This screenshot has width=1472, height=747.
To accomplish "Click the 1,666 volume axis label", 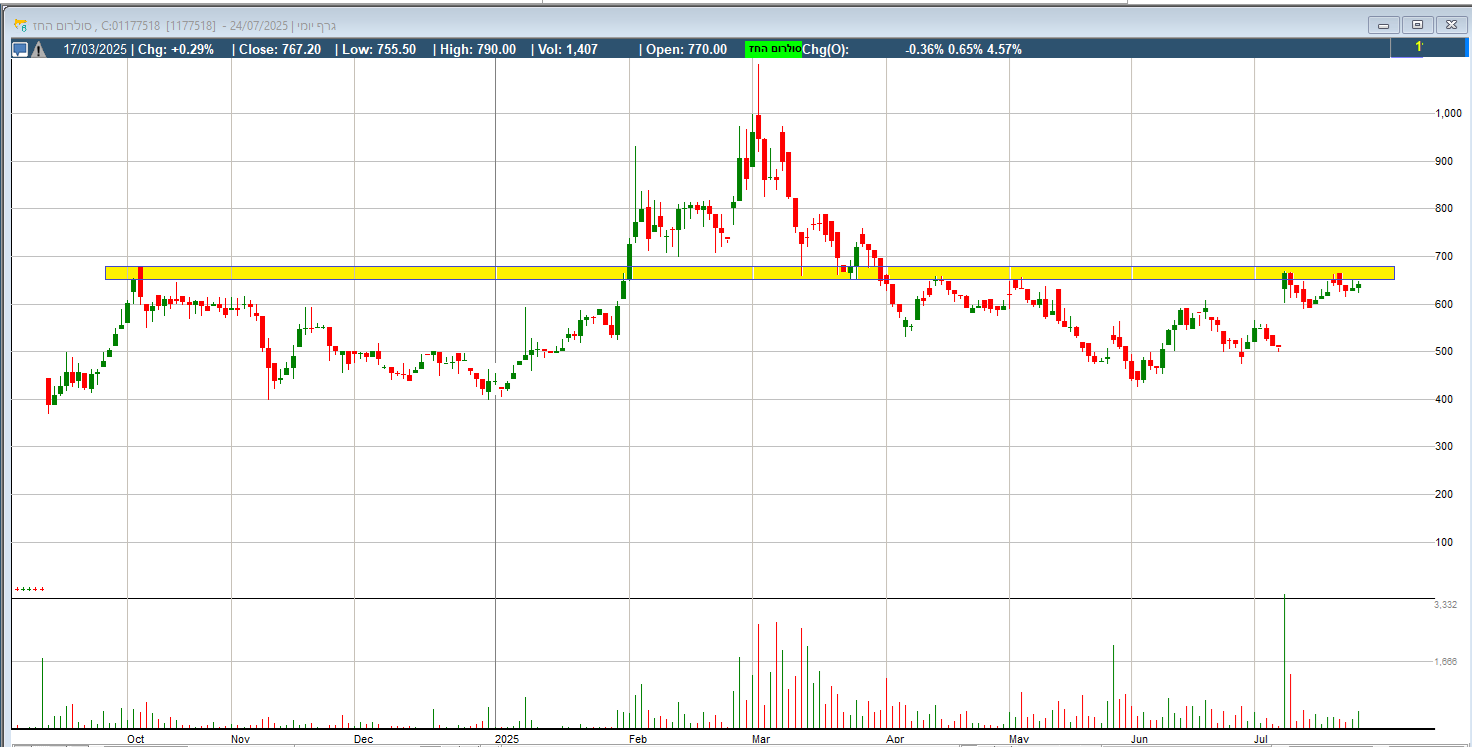I will (1446, 662).
